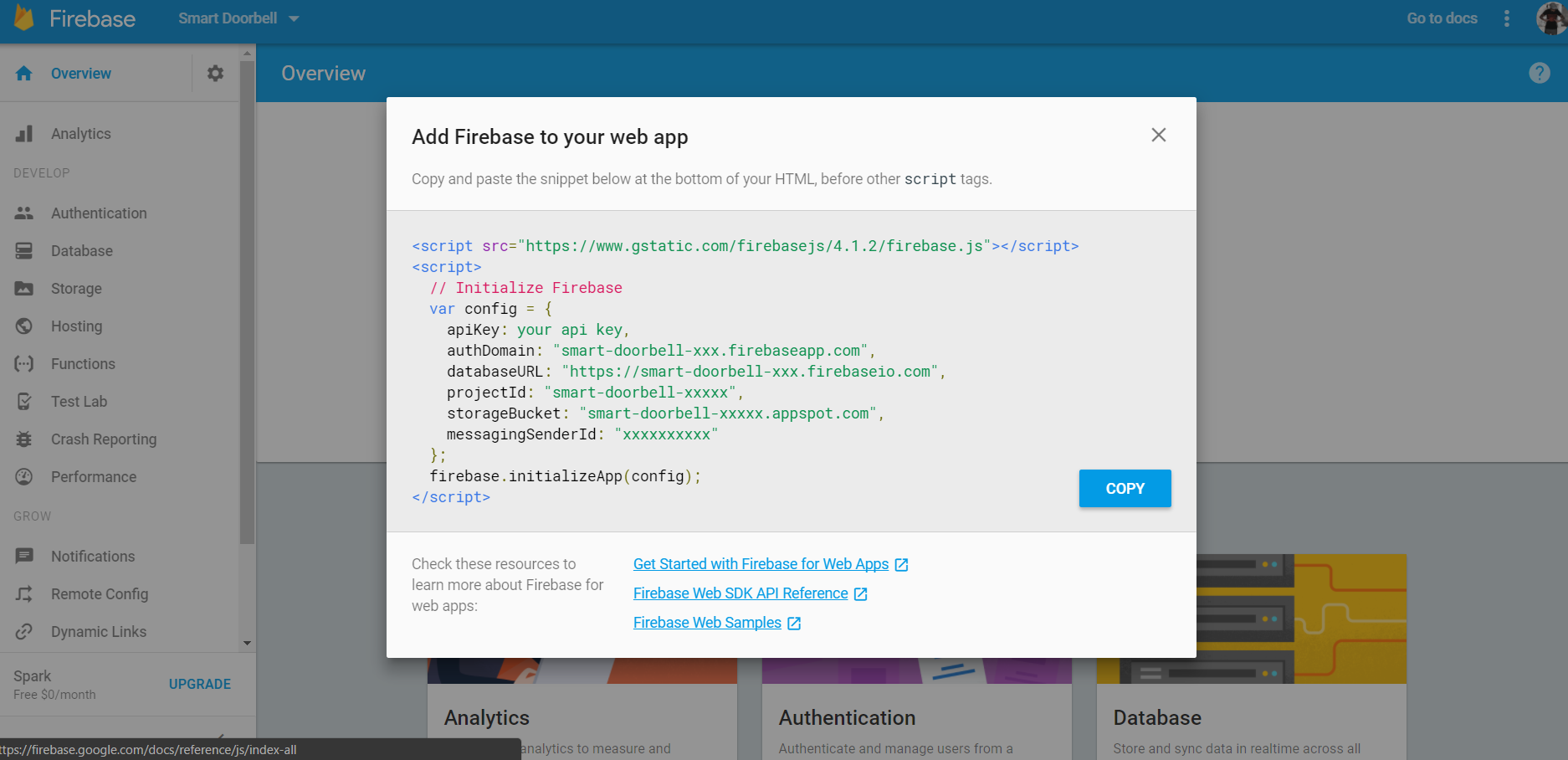Open Remote Config in the sidebar
This screenshot has height=760, width=1568.
(x=100, y=594)
